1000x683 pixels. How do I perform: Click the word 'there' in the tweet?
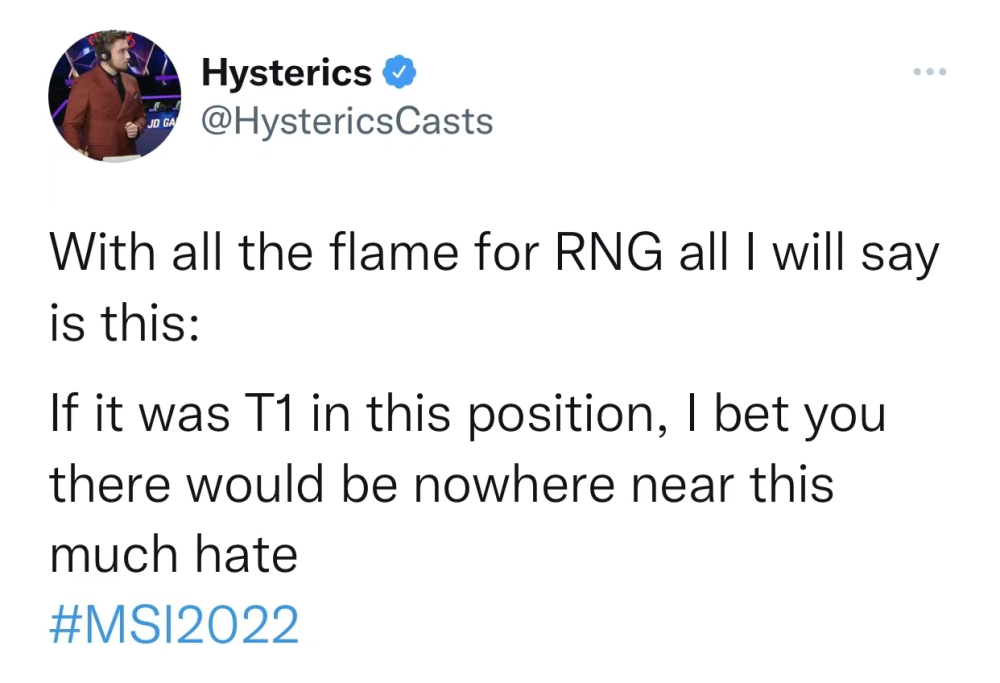pos(112,484)
